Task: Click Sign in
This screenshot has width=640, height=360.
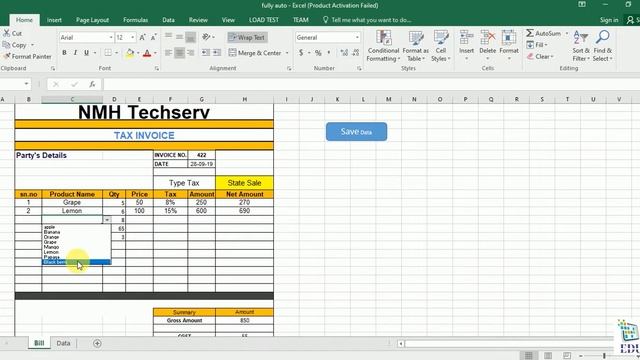Action: (609, 20)
